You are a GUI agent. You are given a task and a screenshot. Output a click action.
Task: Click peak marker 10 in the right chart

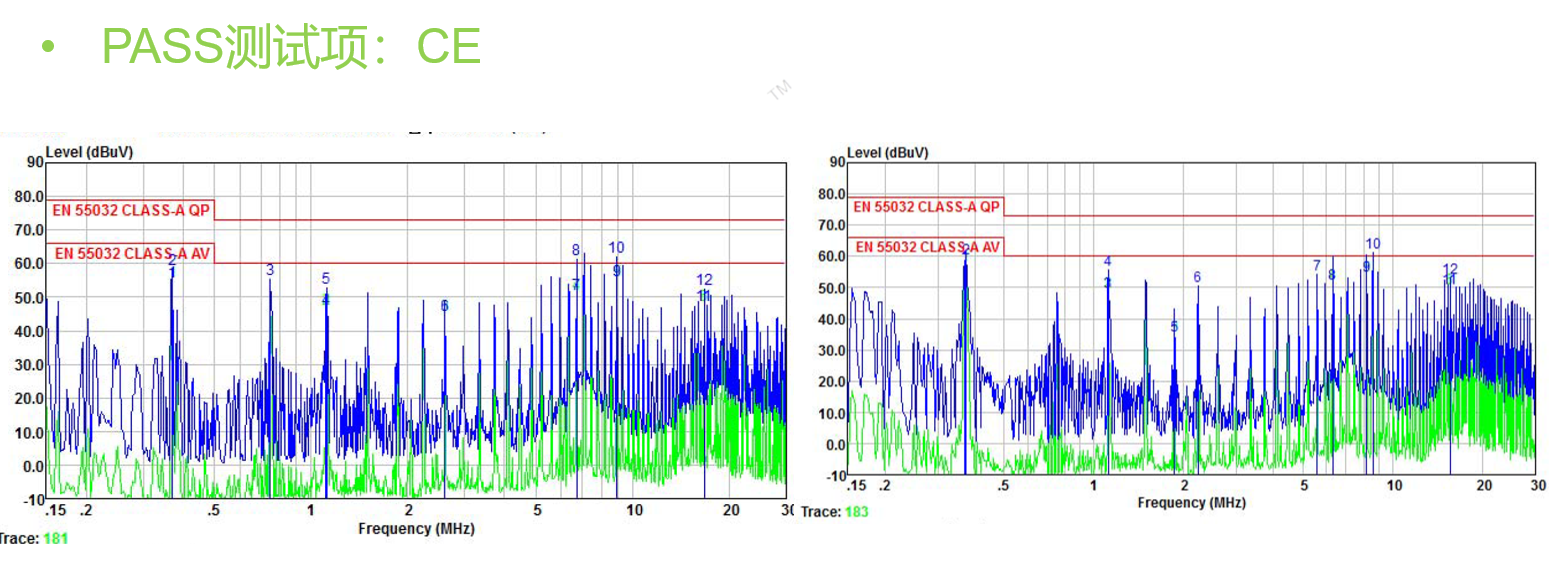(x=1373, y=244)
